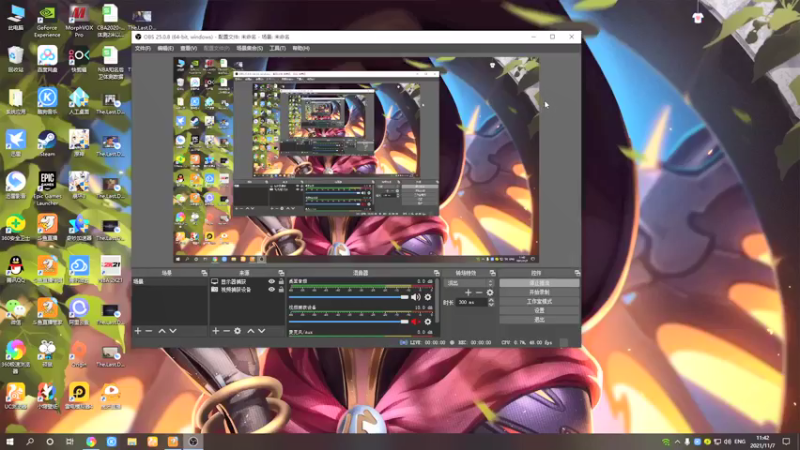Select the video capture device source row

[x=247, y=289]
